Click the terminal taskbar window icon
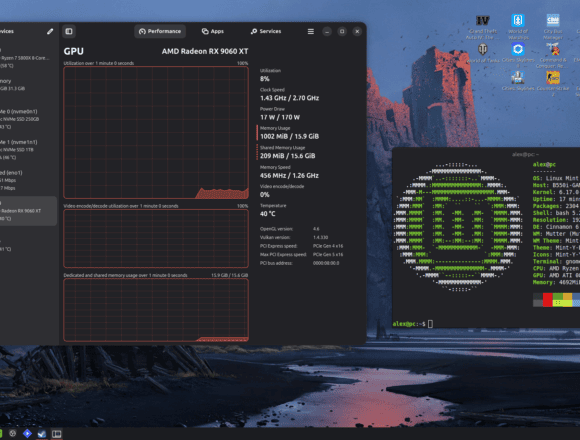This screenshot has height=440, width=580. tap(57, 433)
